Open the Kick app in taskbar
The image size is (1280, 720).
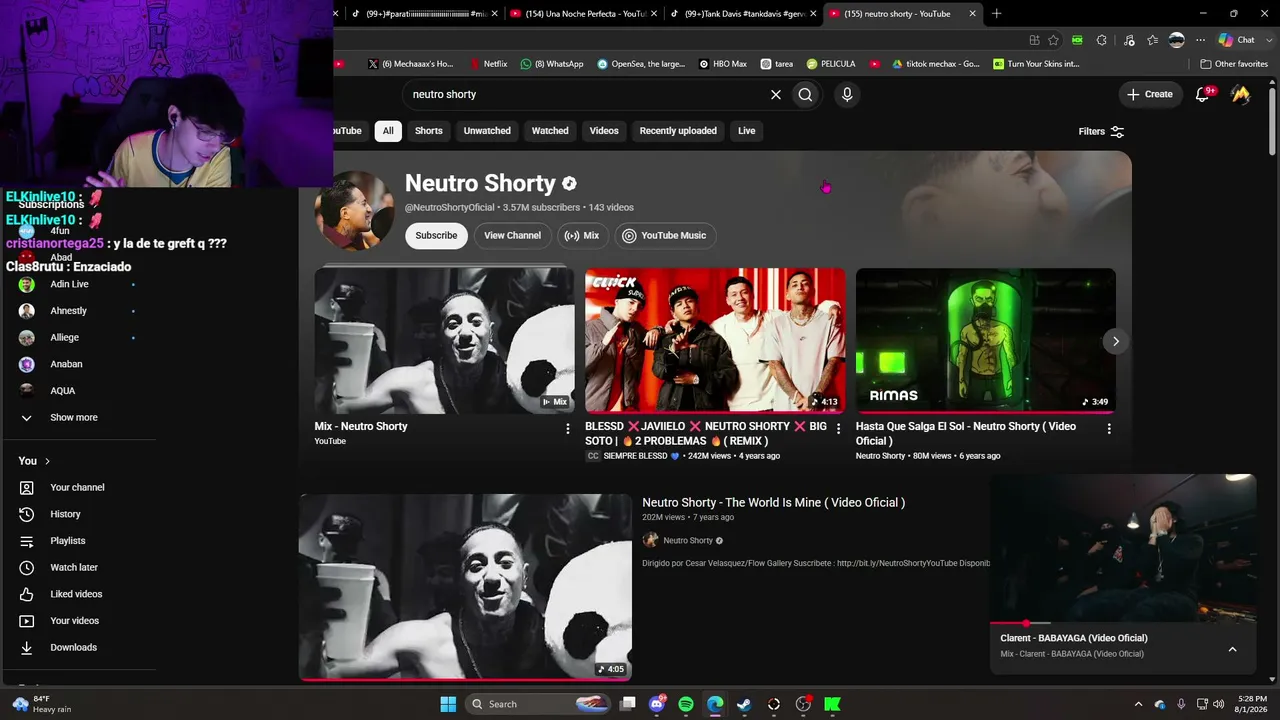[x=832, y=704]
